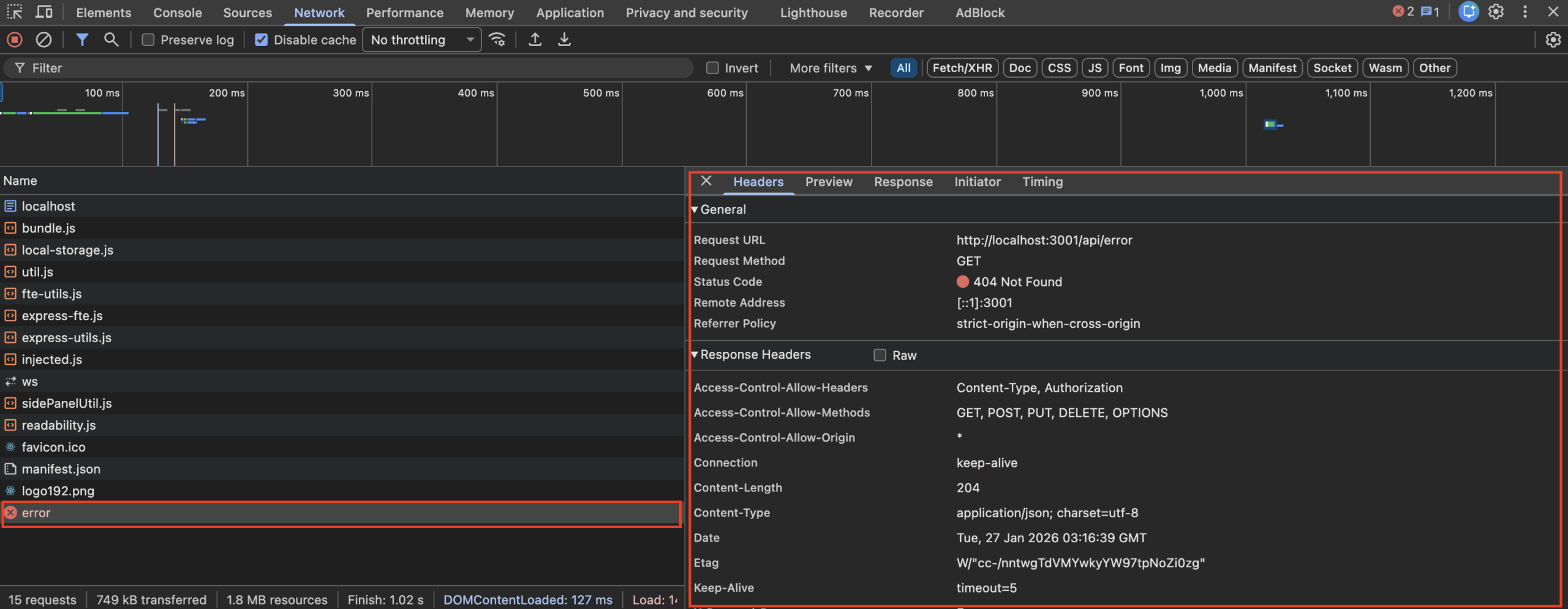Click the export HAR download icon
This screenshot has width=1568, height=609.
coord(564,40)
